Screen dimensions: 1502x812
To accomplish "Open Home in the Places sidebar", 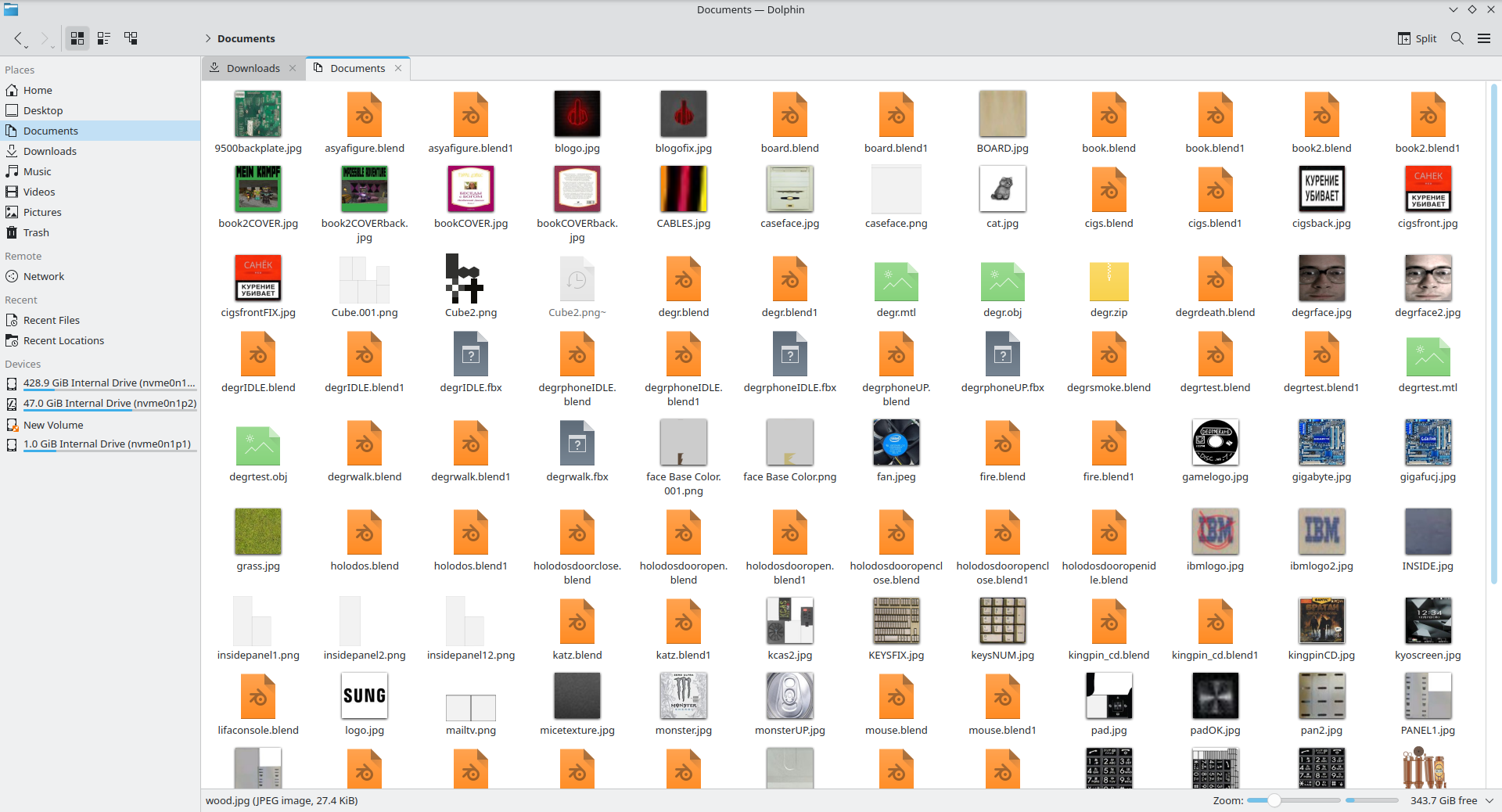I will pos(100,90).
